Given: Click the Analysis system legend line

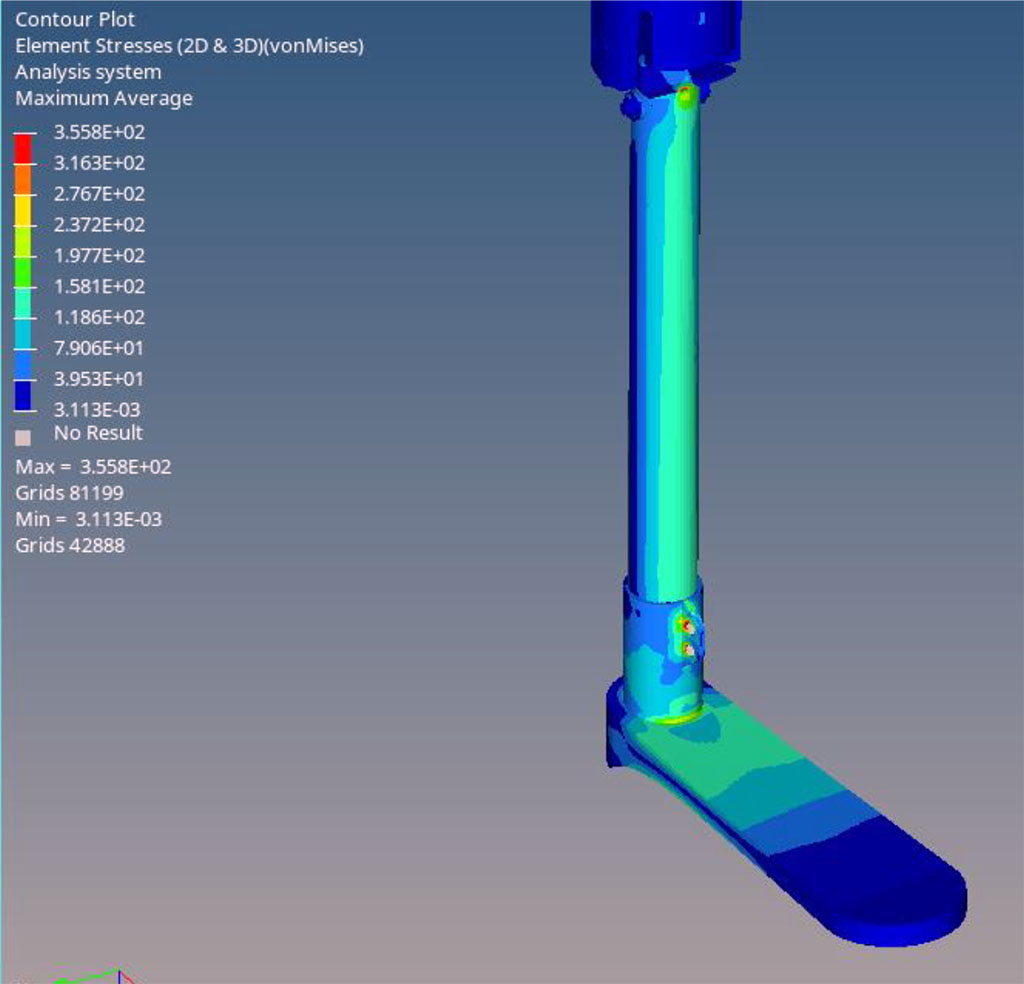Looking at the screenshot, I should tap(88, 72).
